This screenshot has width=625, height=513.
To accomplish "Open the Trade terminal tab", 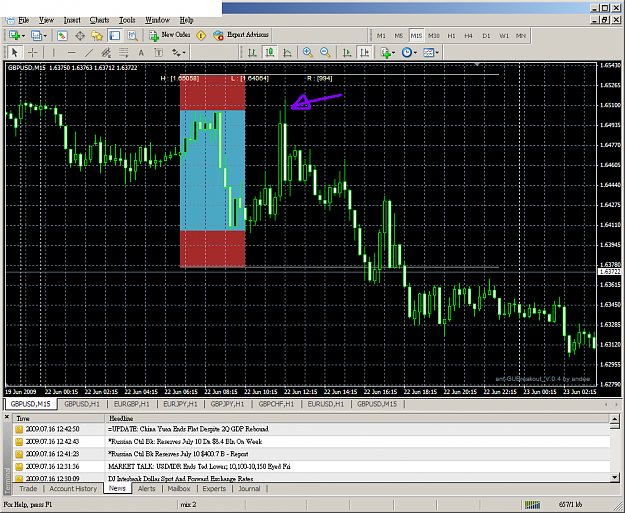I will pyautogui.click(x=28, y=489).
